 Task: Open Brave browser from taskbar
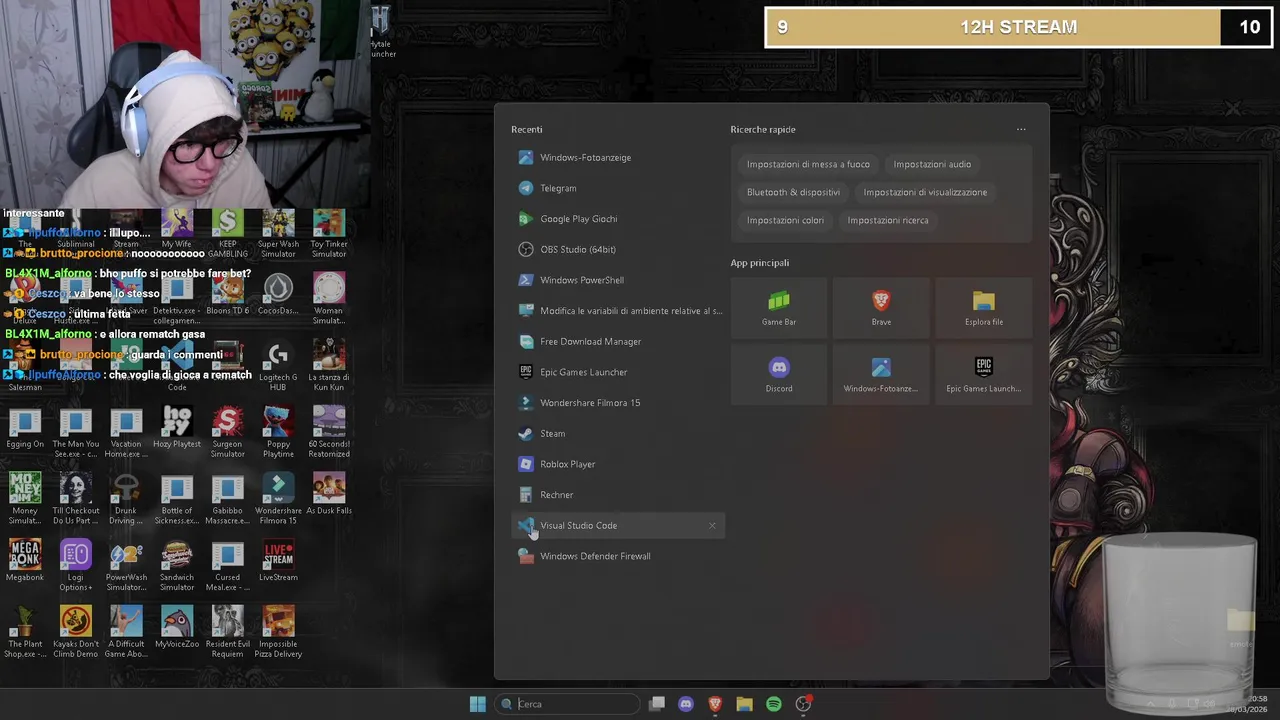715,704
